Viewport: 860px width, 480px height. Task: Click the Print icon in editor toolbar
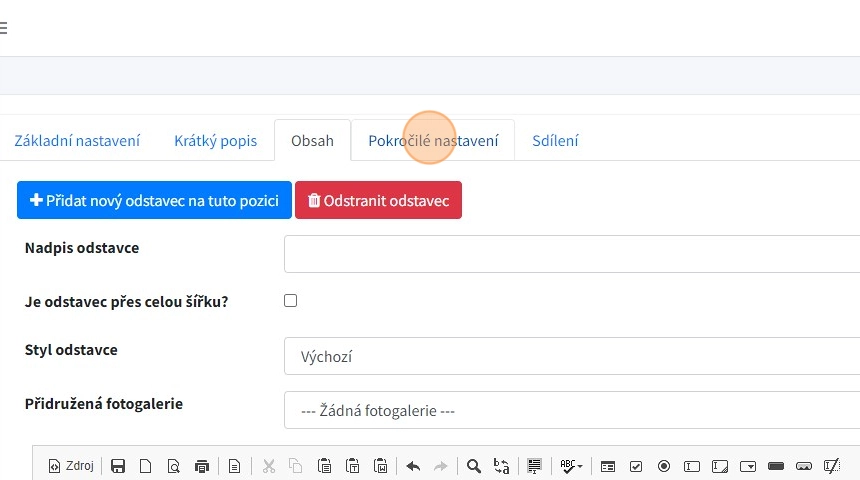tap(202, 466)
